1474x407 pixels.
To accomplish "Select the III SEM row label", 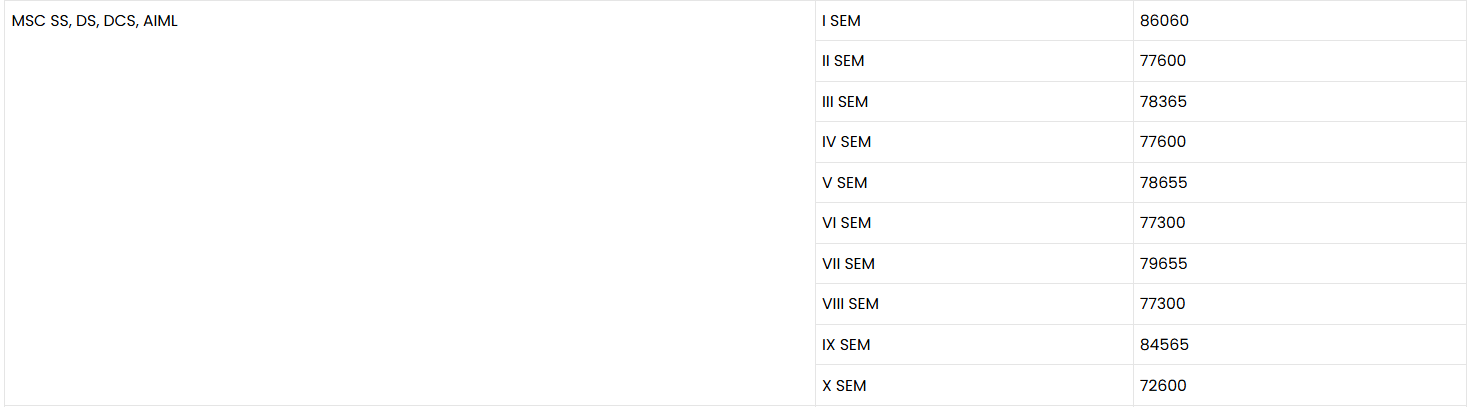I will (844, 102).
